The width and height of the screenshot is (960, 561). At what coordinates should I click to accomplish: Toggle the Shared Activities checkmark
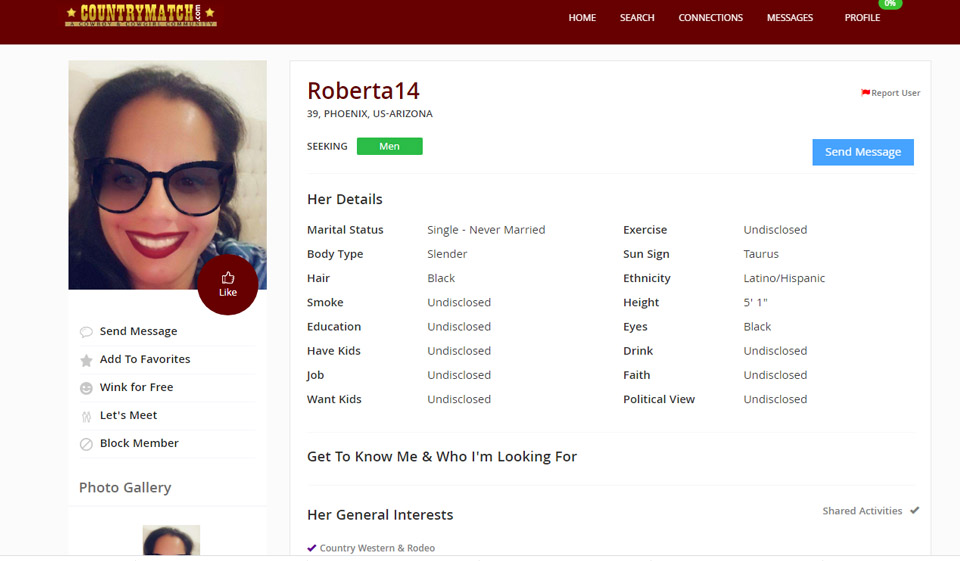914,511
